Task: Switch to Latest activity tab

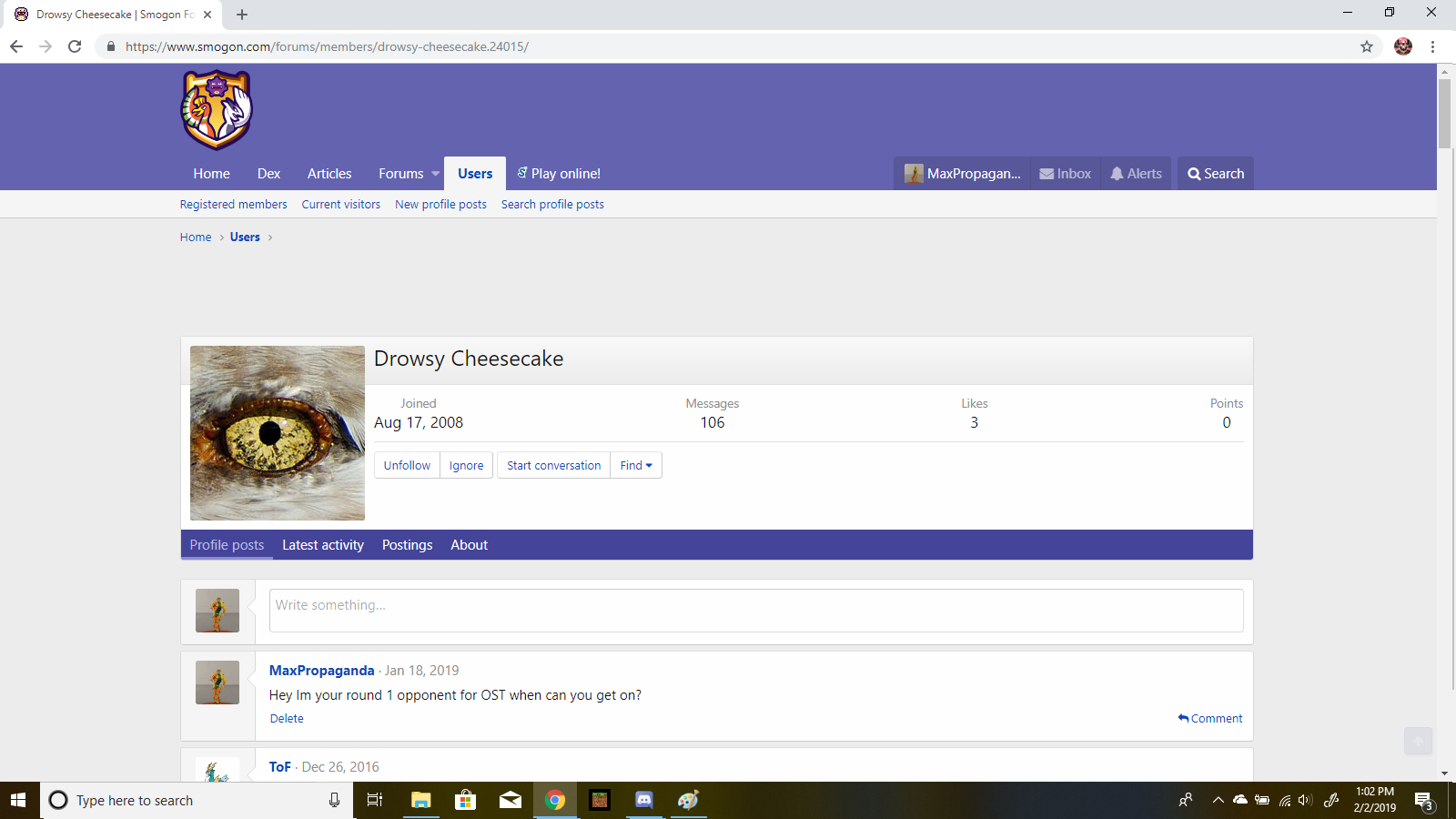Action: coord(322,545)
